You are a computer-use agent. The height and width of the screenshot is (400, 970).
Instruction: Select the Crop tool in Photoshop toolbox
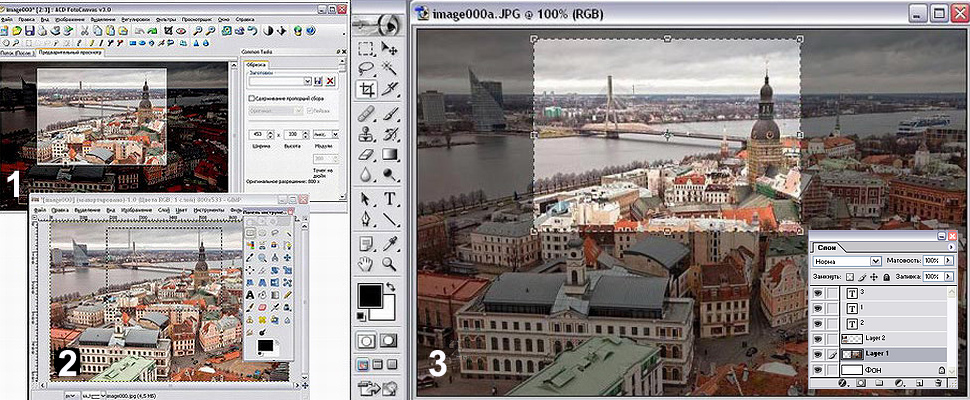click(x=366, y=89)
